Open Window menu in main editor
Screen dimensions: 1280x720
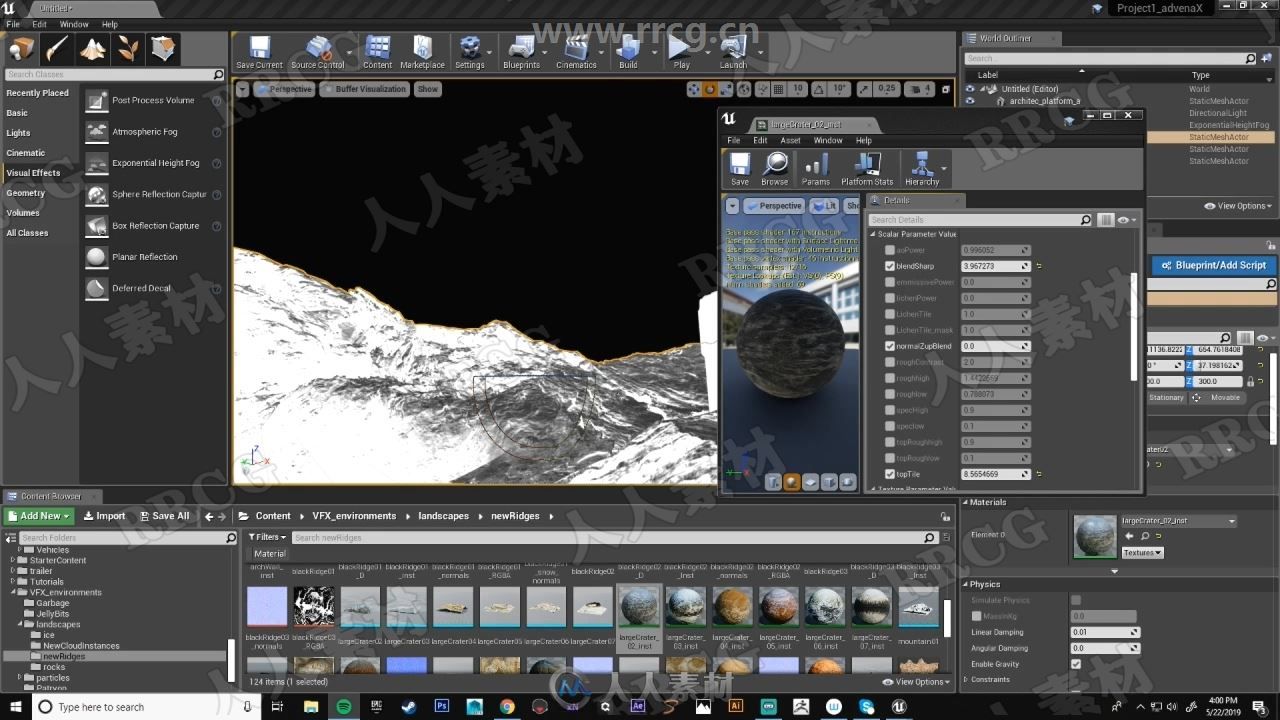[74, 24]
